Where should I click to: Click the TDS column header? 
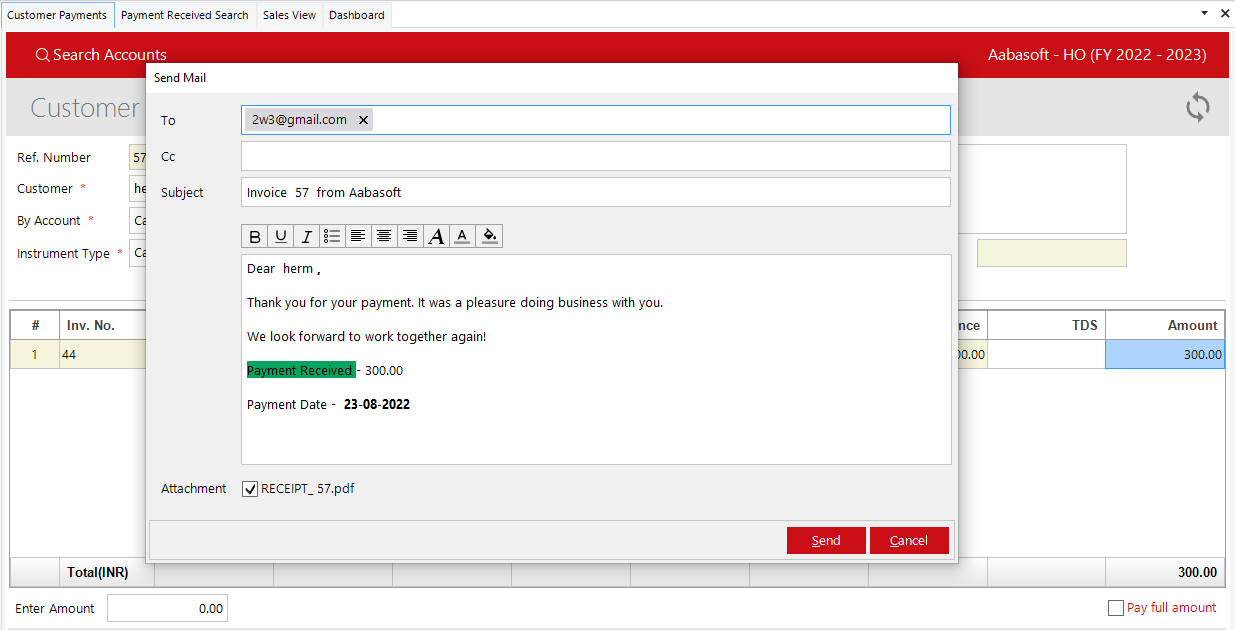(1046, 325)
